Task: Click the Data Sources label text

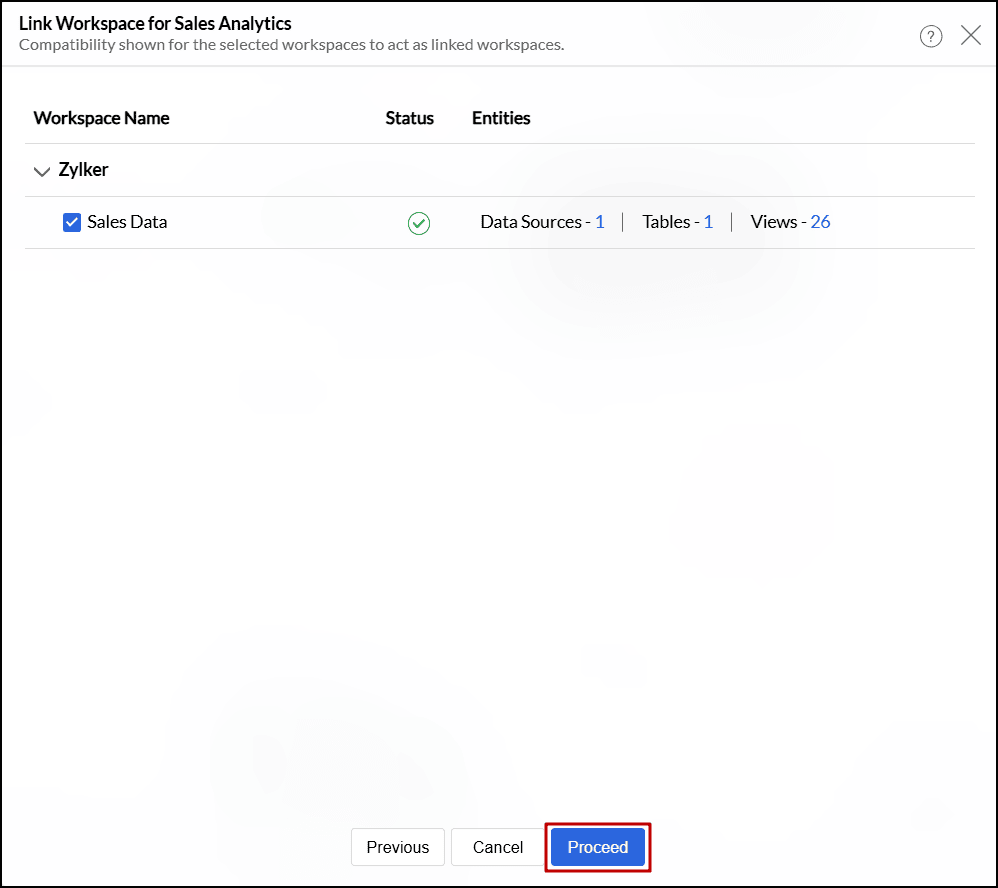Action: [x=530, y=222]
